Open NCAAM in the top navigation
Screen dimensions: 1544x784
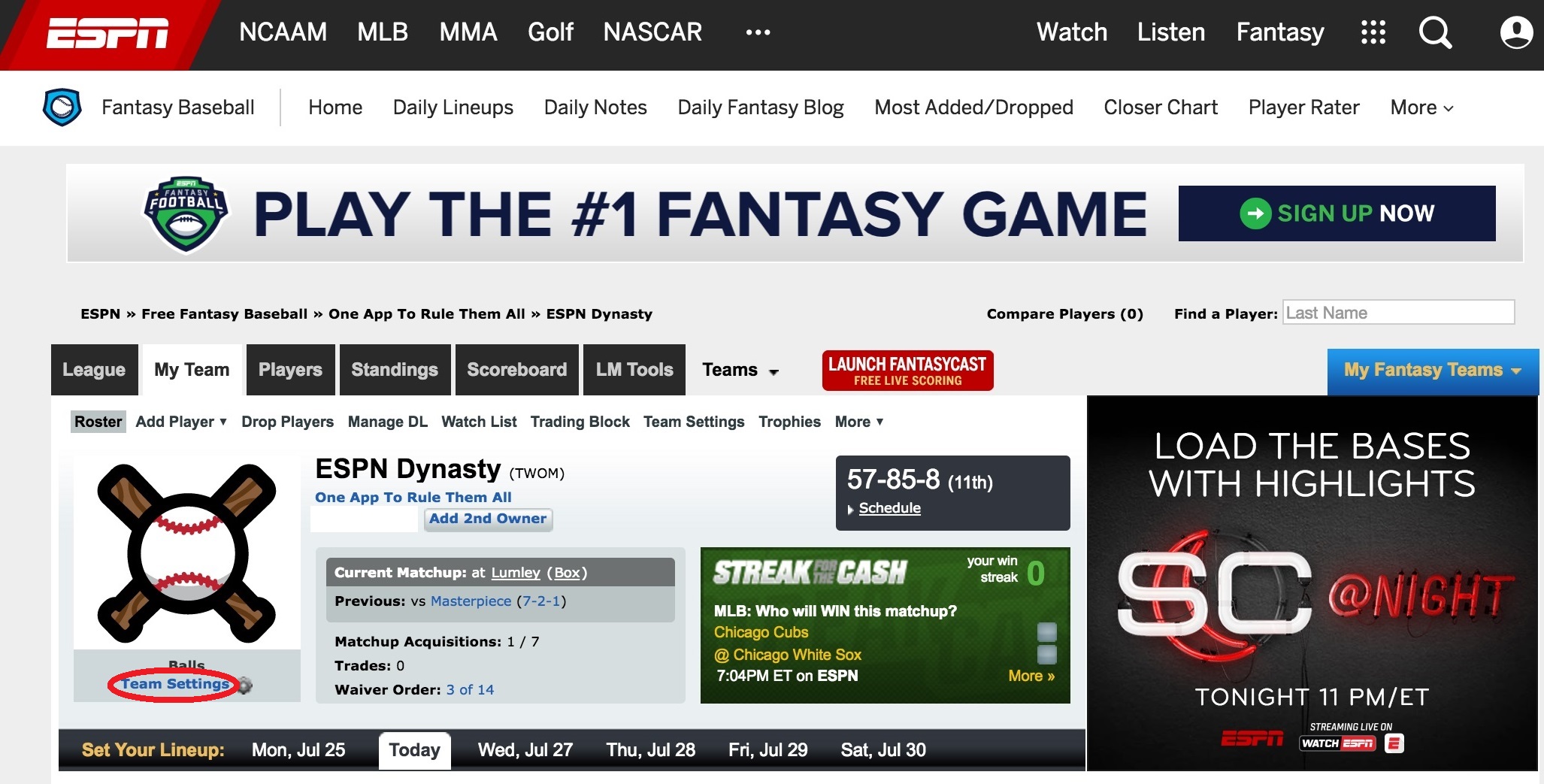click(x=283, y=32)
